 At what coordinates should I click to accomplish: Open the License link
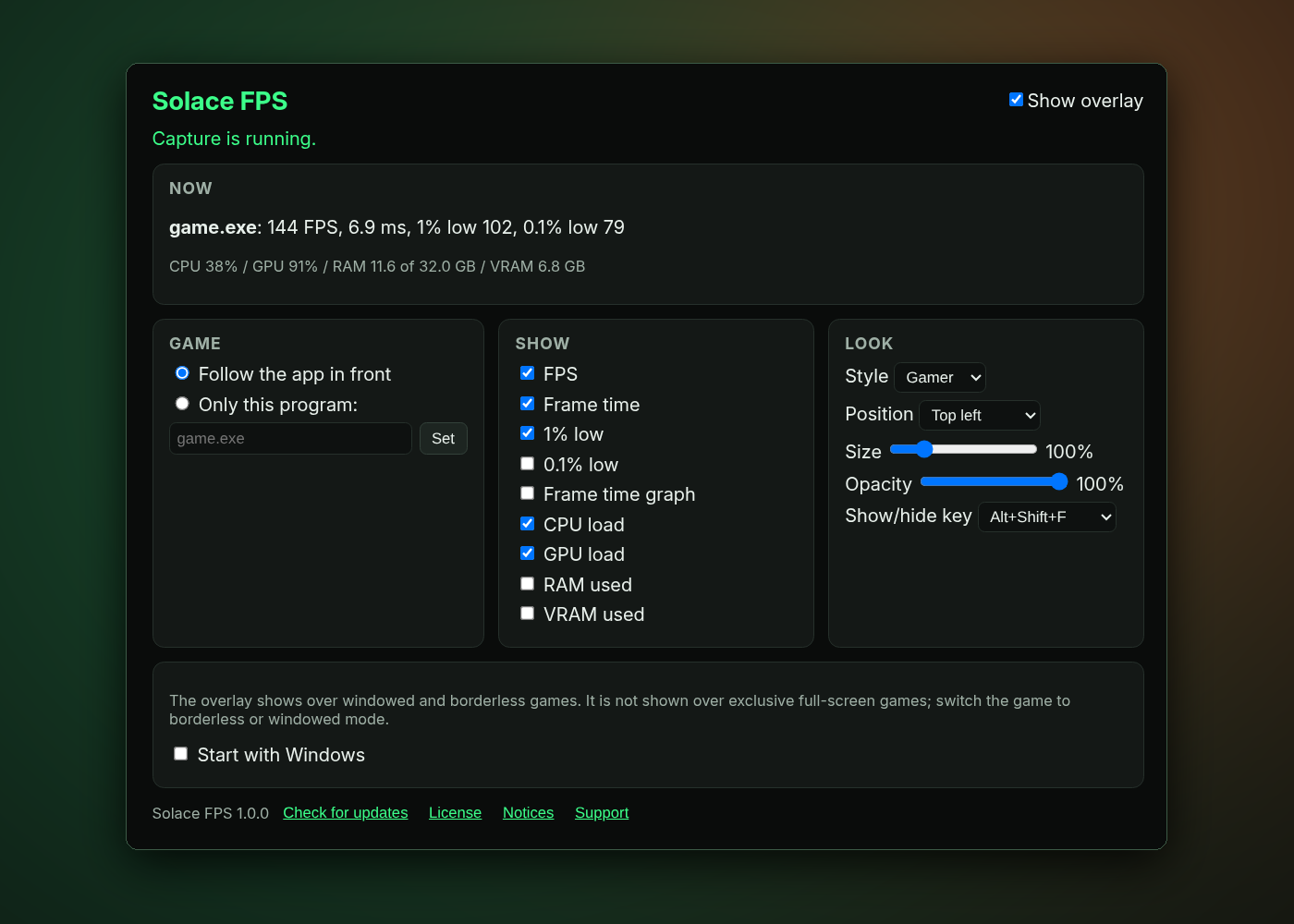coord(455,813)
